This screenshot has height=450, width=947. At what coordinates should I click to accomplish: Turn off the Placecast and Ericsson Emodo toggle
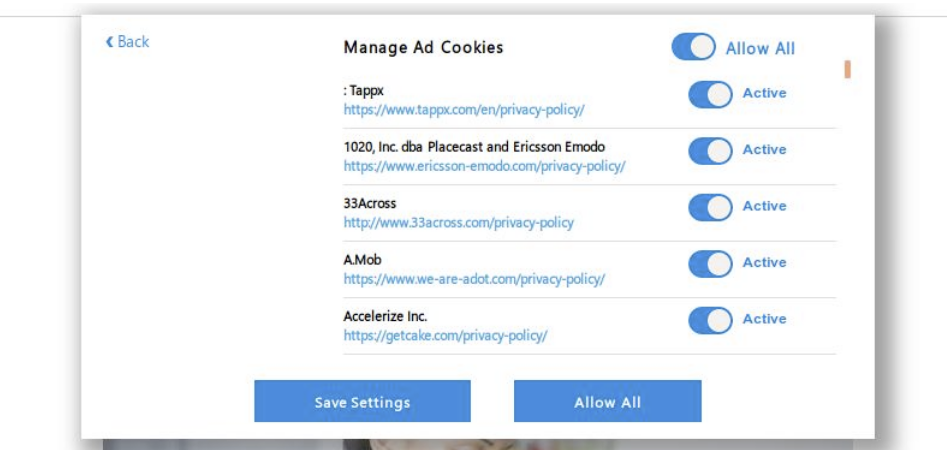click(x=710, y=150)
